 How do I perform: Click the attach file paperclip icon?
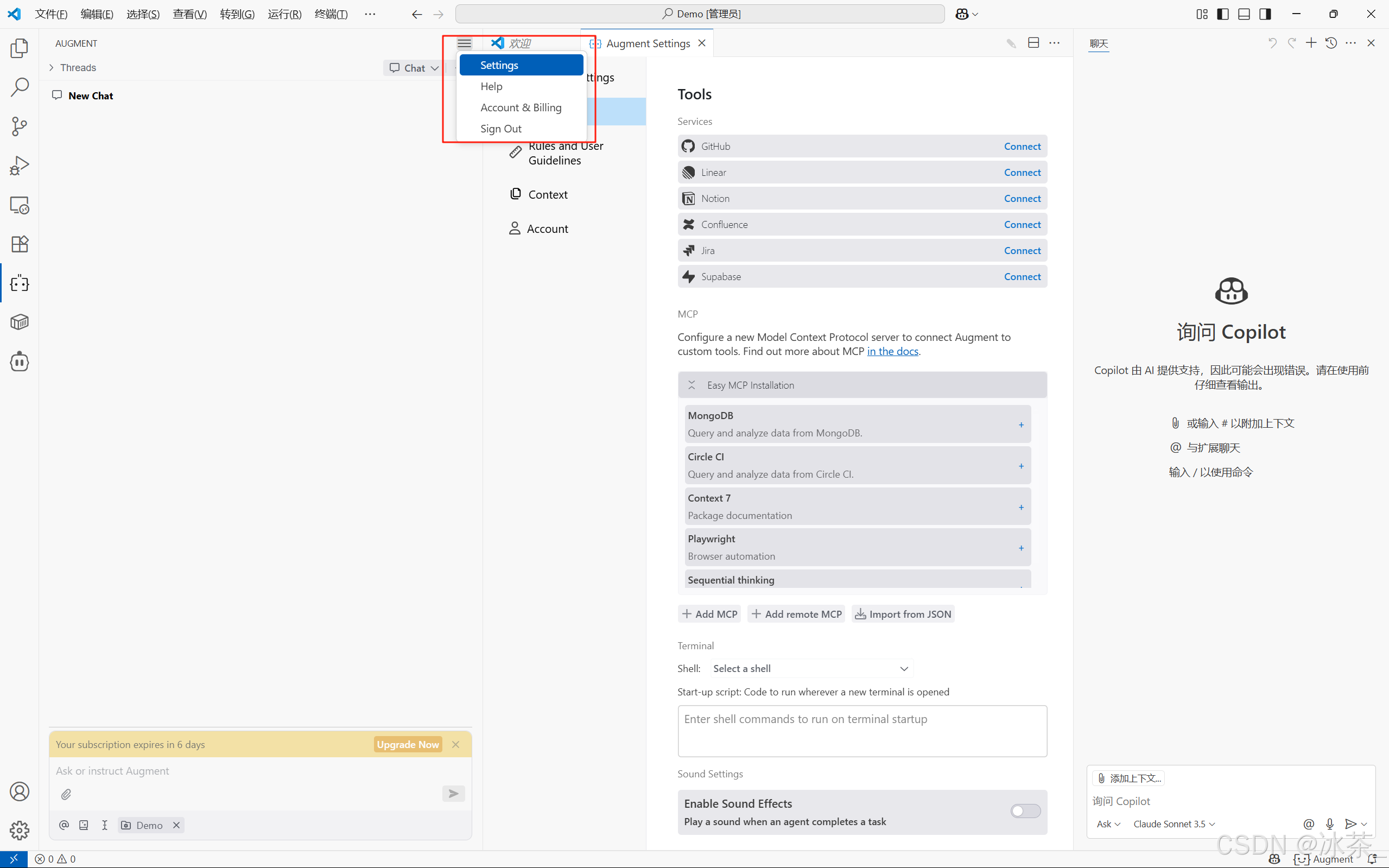point(66,795)
